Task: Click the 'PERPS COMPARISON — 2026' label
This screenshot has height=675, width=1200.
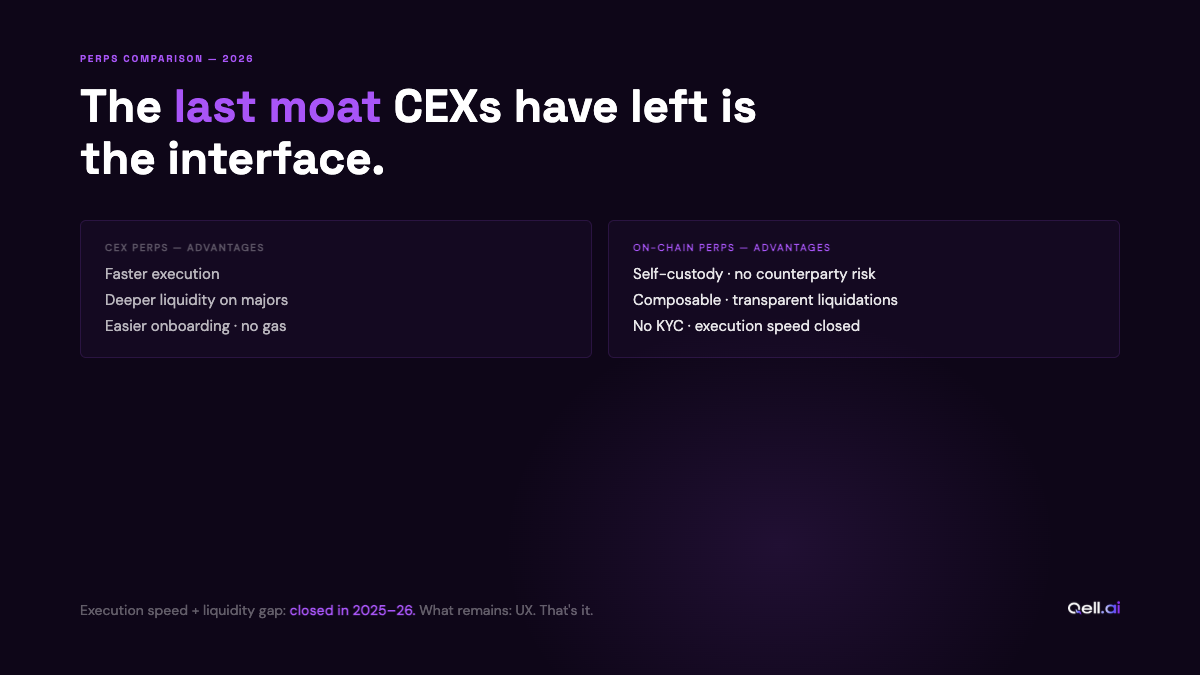Action: pyautogui.click(x=167, y=59)
